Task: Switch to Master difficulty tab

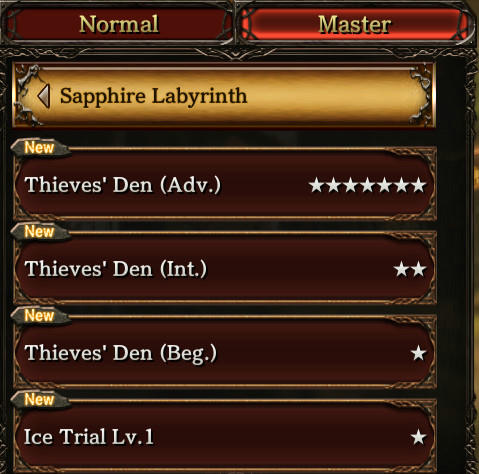Action: click(x=355, y=25)
